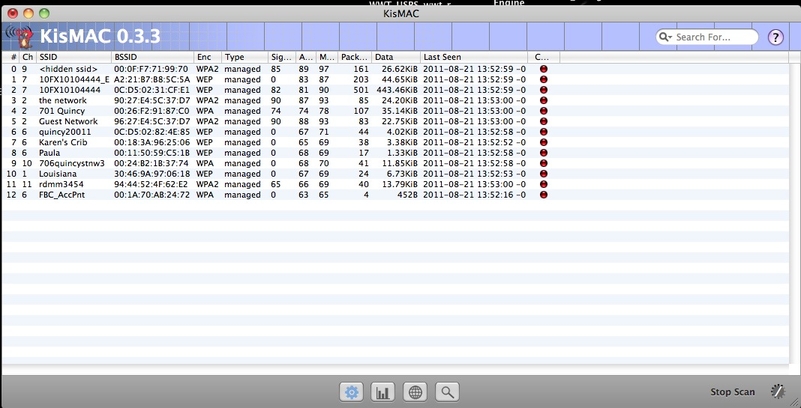Click red status dot for Louisiana network

pyautogui.click(x=543, y=172)
